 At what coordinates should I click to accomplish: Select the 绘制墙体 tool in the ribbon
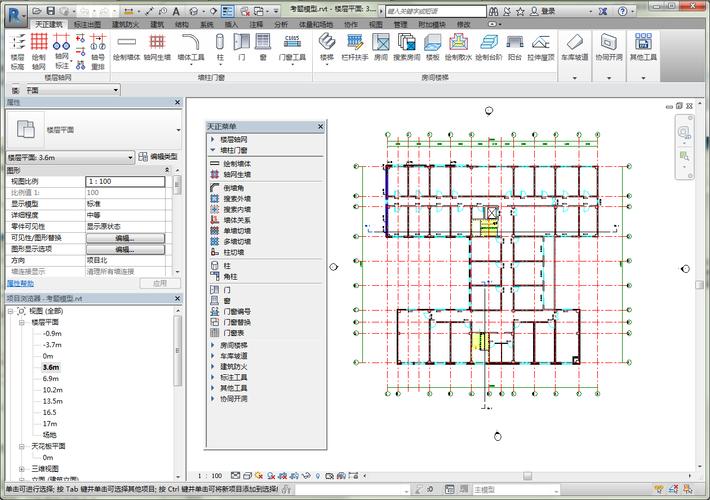[127, 45]
